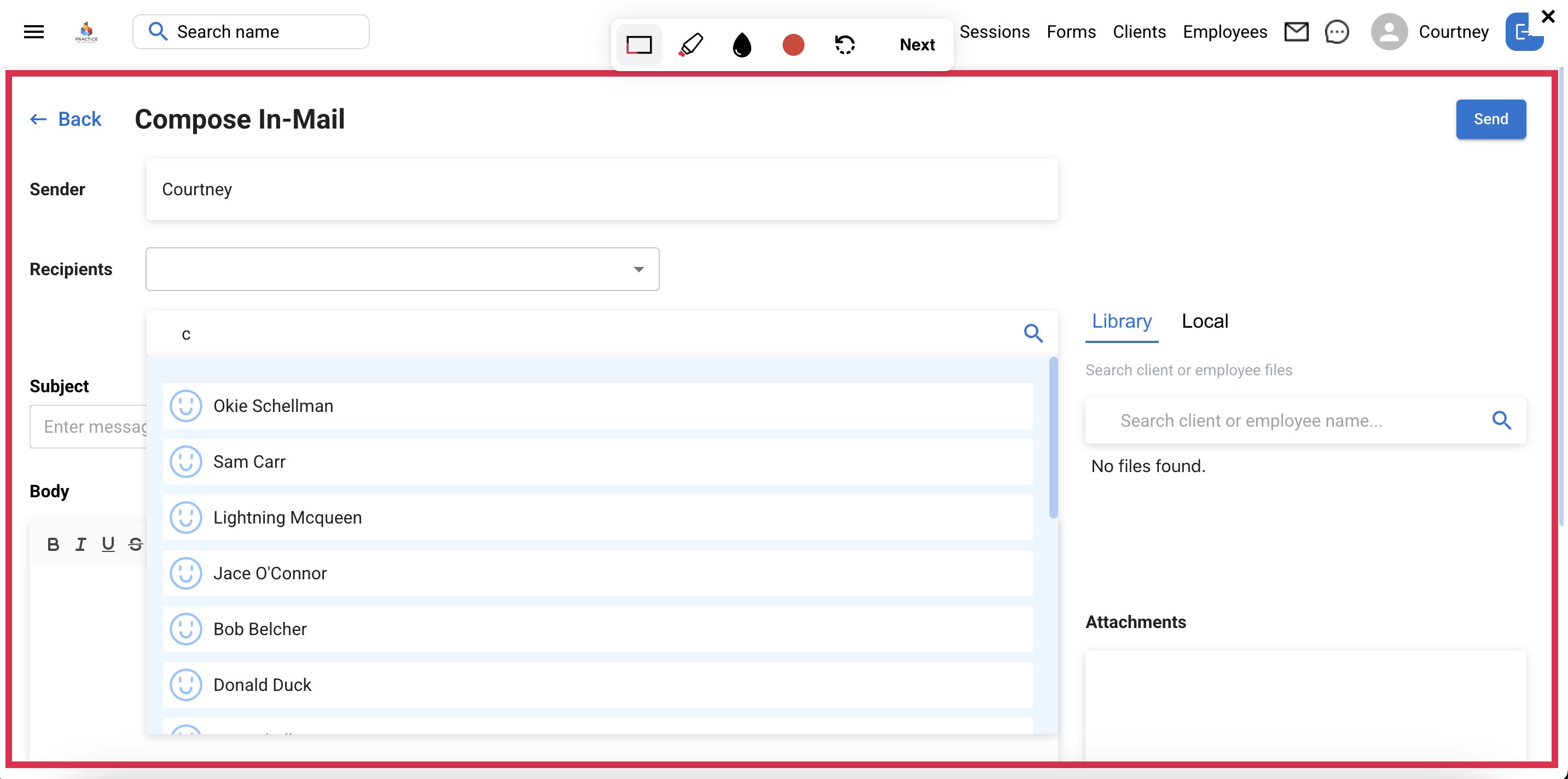Toggle underline formatting in body editor
This screenshot has width=1568, height=779.
108,544
